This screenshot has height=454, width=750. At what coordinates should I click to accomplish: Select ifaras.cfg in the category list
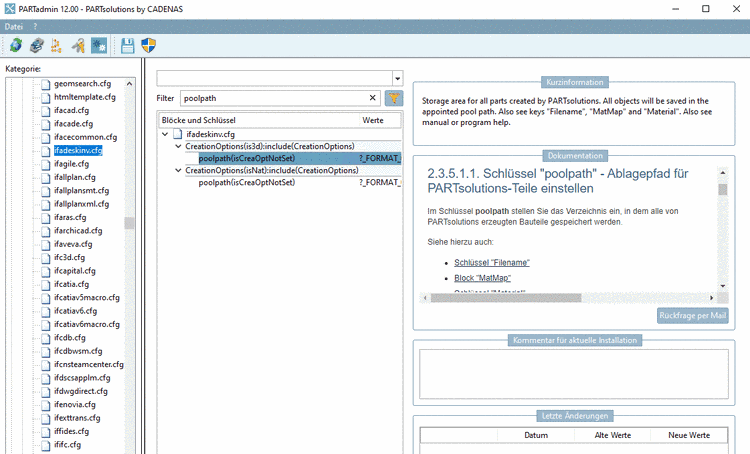70,218
